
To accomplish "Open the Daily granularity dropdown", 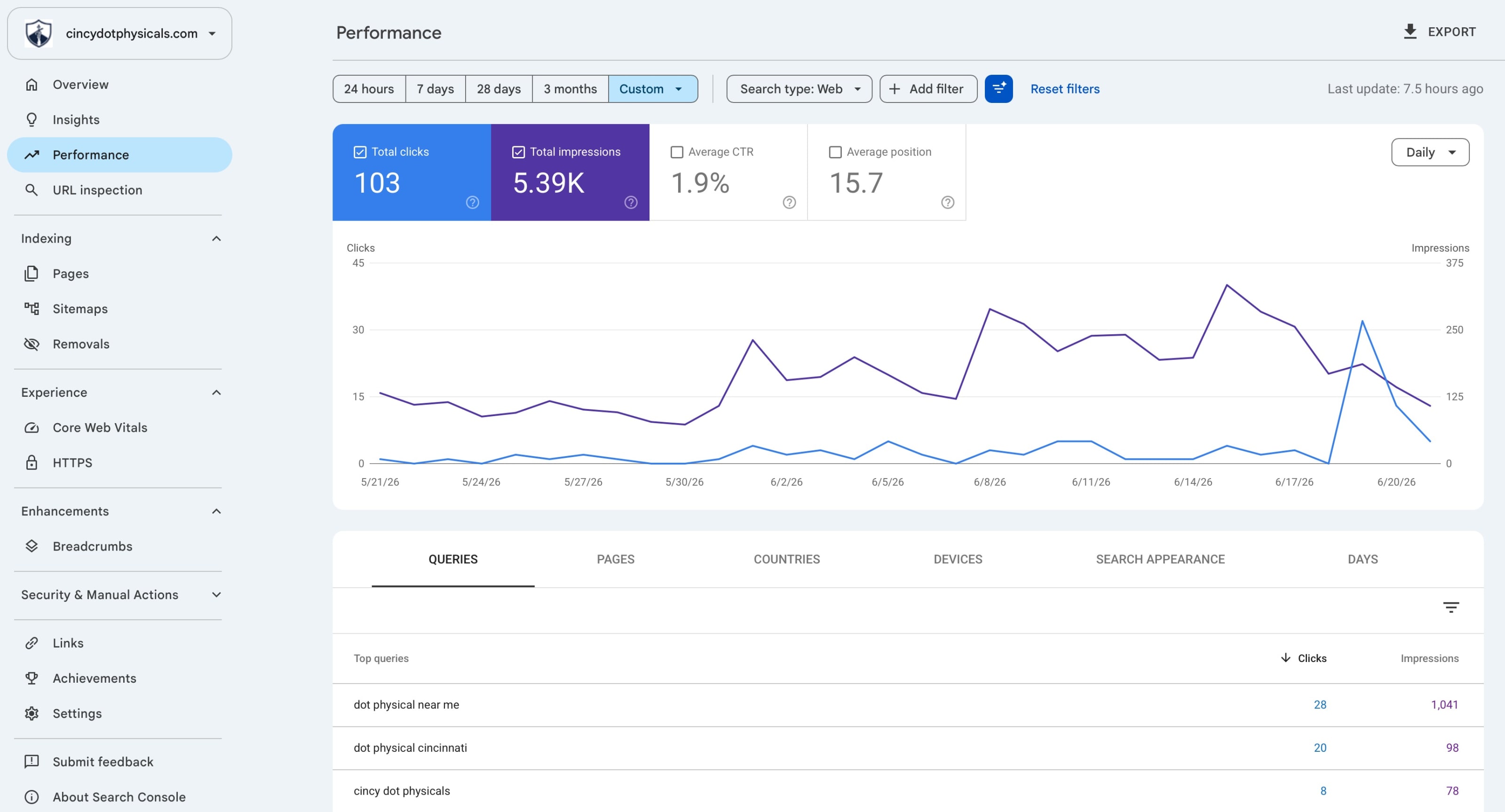I will 1430,152.
